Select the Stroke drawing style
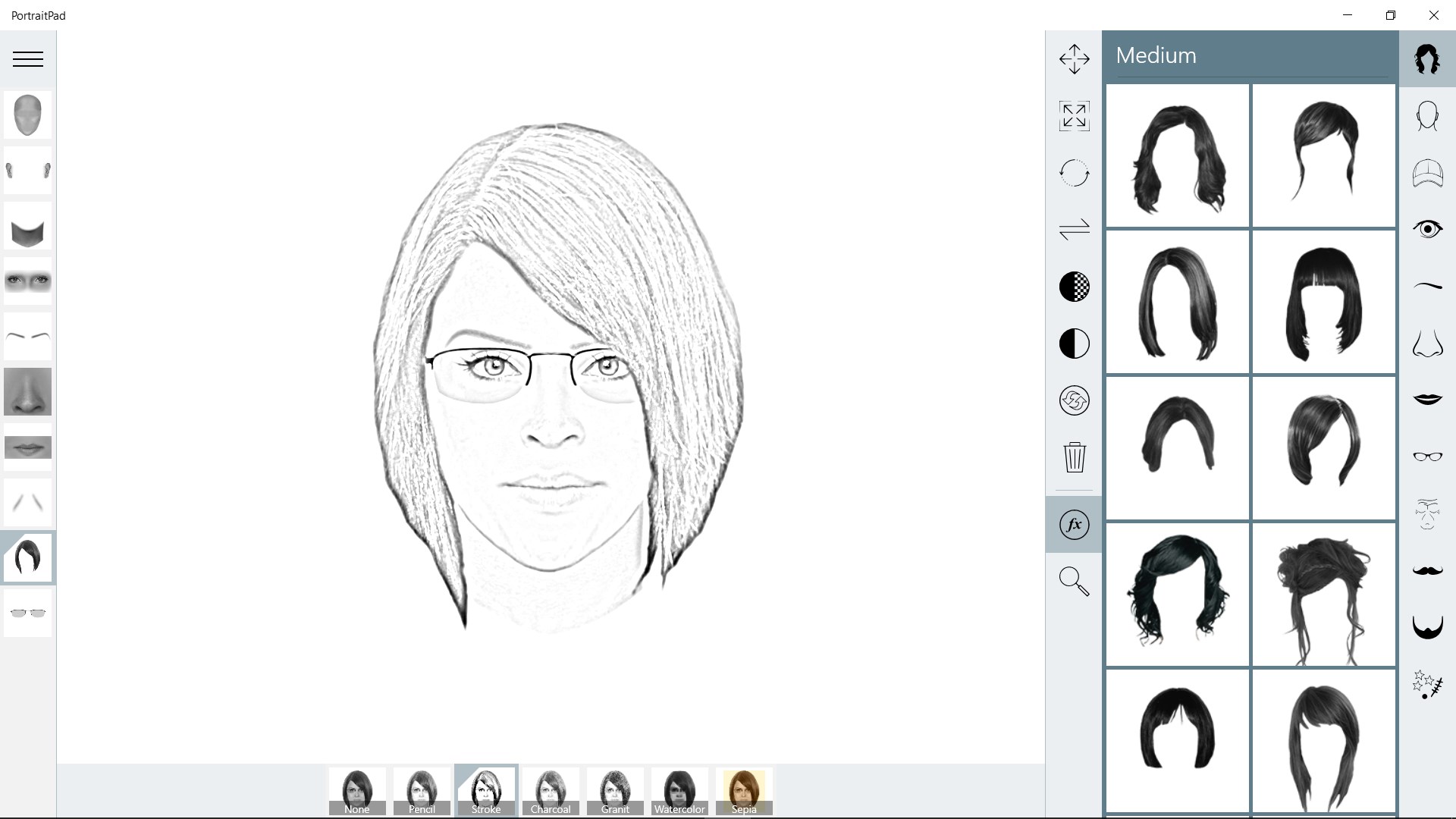 486,790
